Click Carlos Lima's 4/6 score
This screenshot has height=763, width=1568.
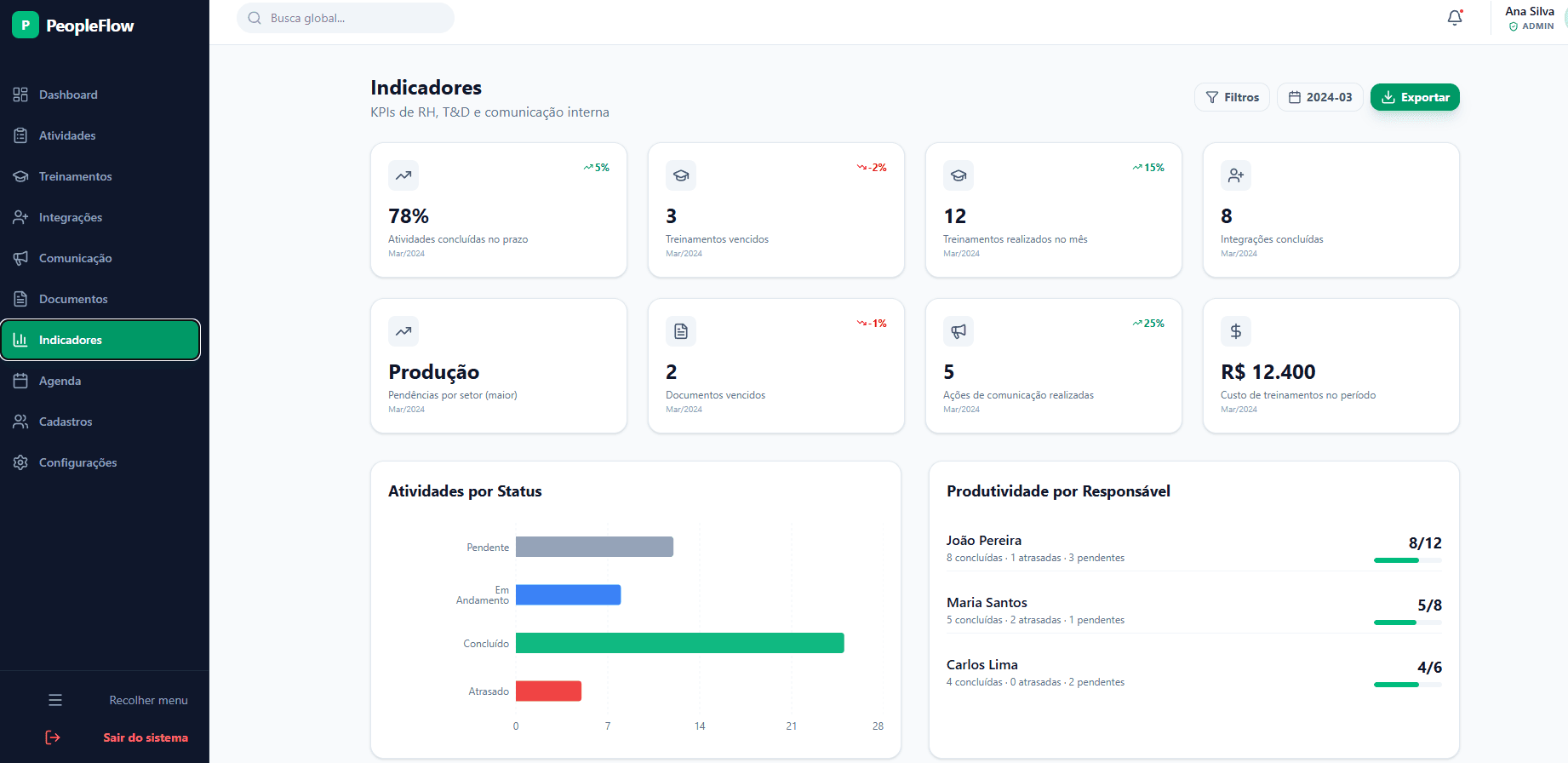coord(1429,668)
